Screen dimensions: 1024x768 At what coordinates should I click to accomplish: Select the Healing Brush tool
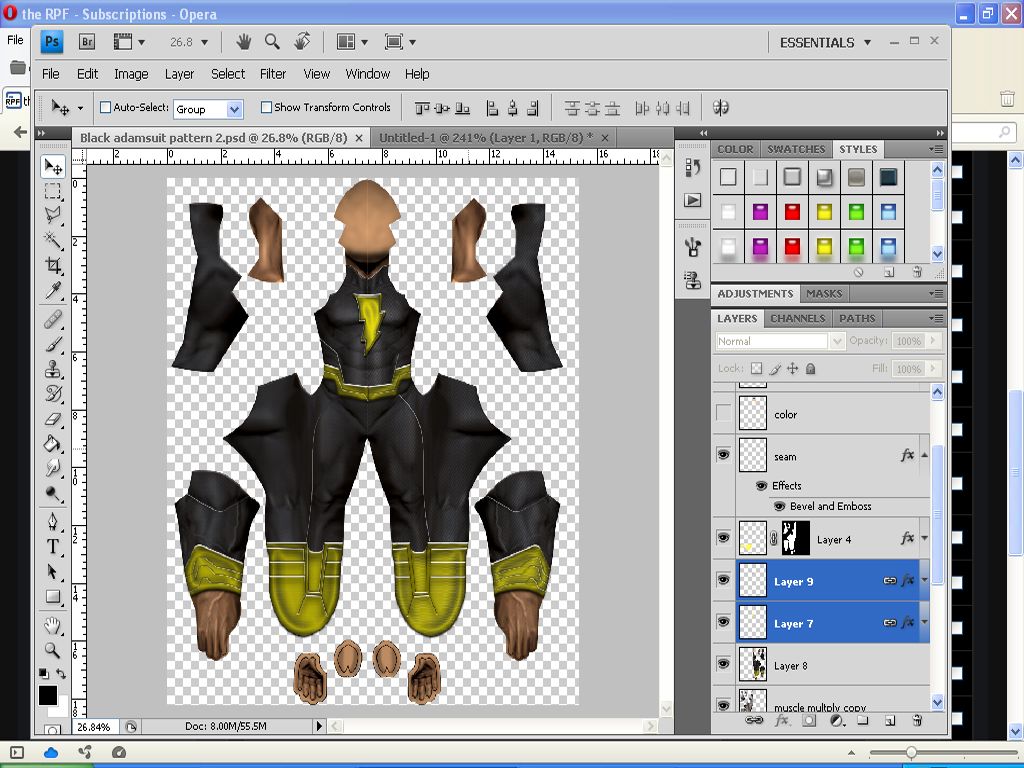[x=53, y=319]
